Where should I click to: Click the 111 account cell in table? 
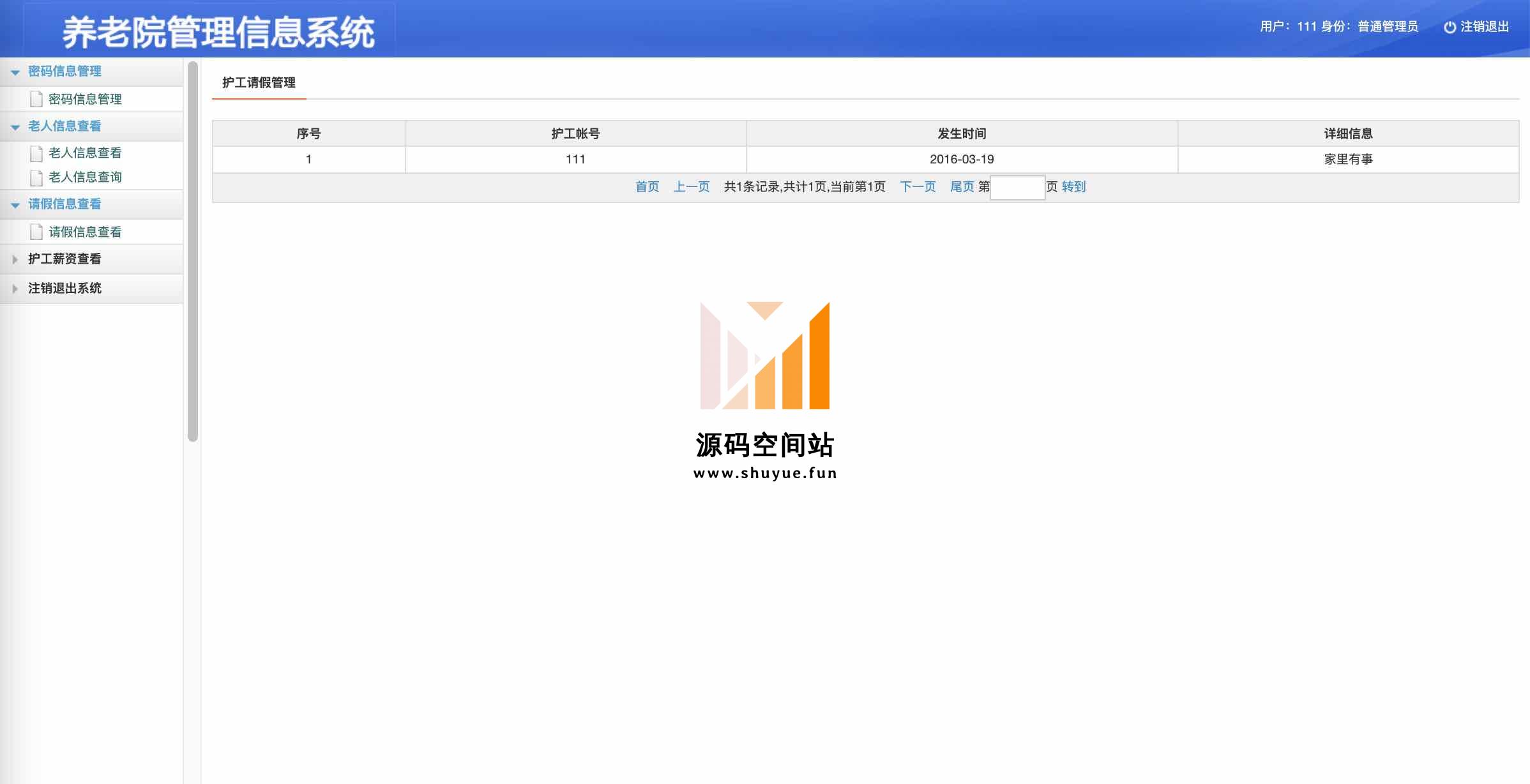tap(575, 160)
